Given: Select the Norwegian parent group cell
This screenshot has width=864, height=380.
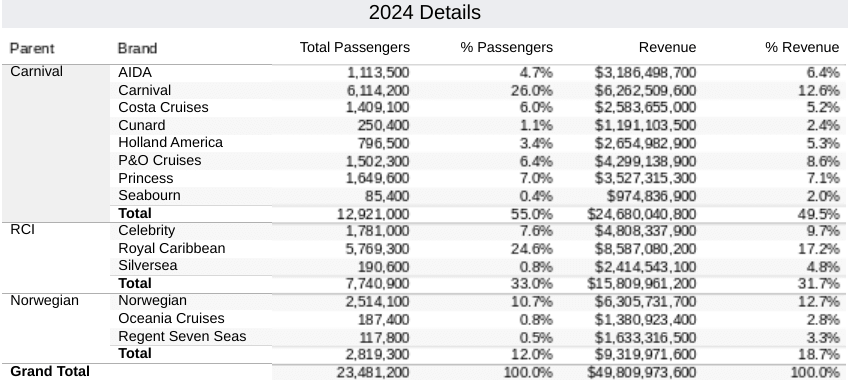Looking at the screenshot, I should click(x=56, y=328).
